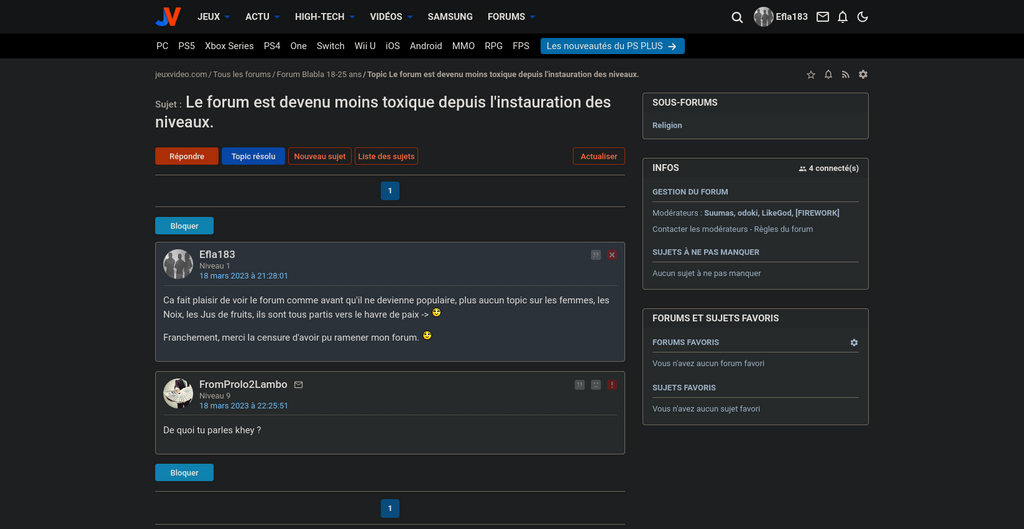Quote Efla183's message
The image size is (1024, 529).
[596, 255]
